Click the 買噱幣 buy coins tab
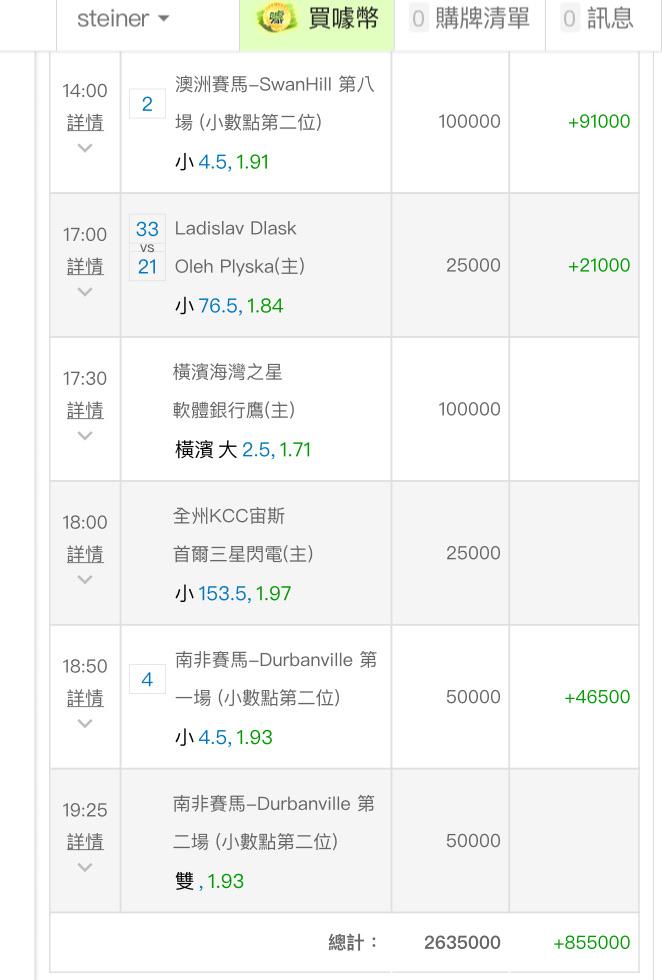662x980 pixels. pos(317,19)
